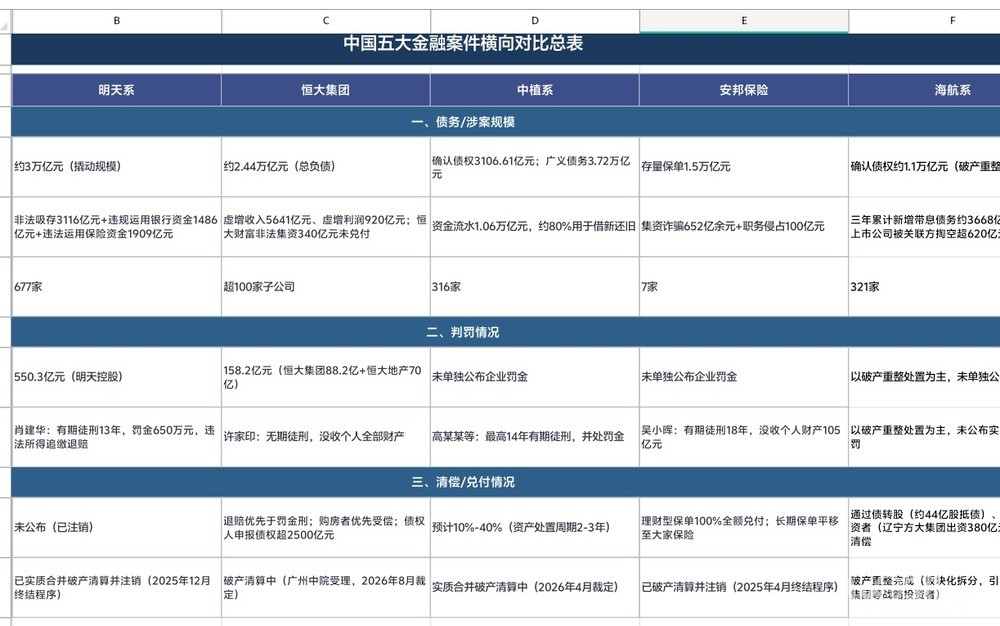Select cell 预计10%-40%
Image resolution: width=1000 pixels, height=626 pixels.
(x=535, y=527)
